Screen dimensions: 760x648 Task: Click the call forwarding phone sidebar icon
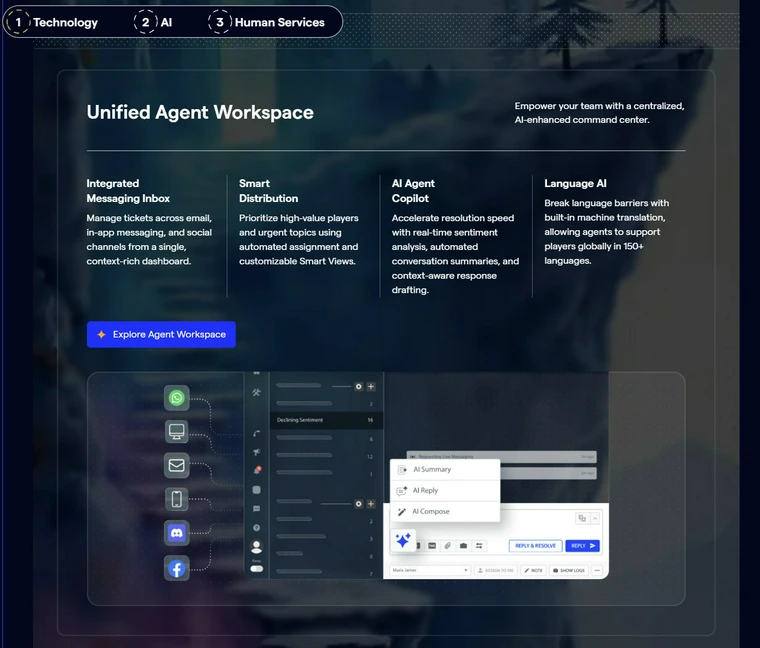[x=256, y=433]
